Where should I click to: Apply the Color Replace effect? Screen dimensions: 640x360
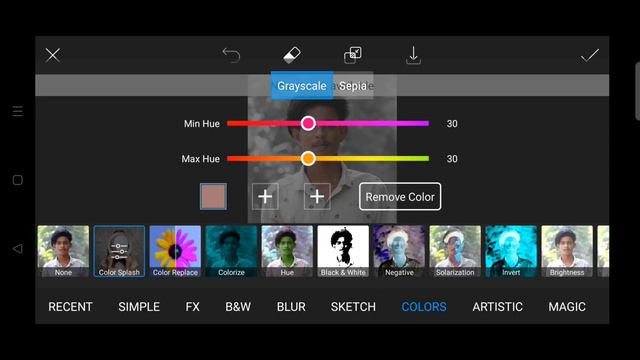(175, 251)
